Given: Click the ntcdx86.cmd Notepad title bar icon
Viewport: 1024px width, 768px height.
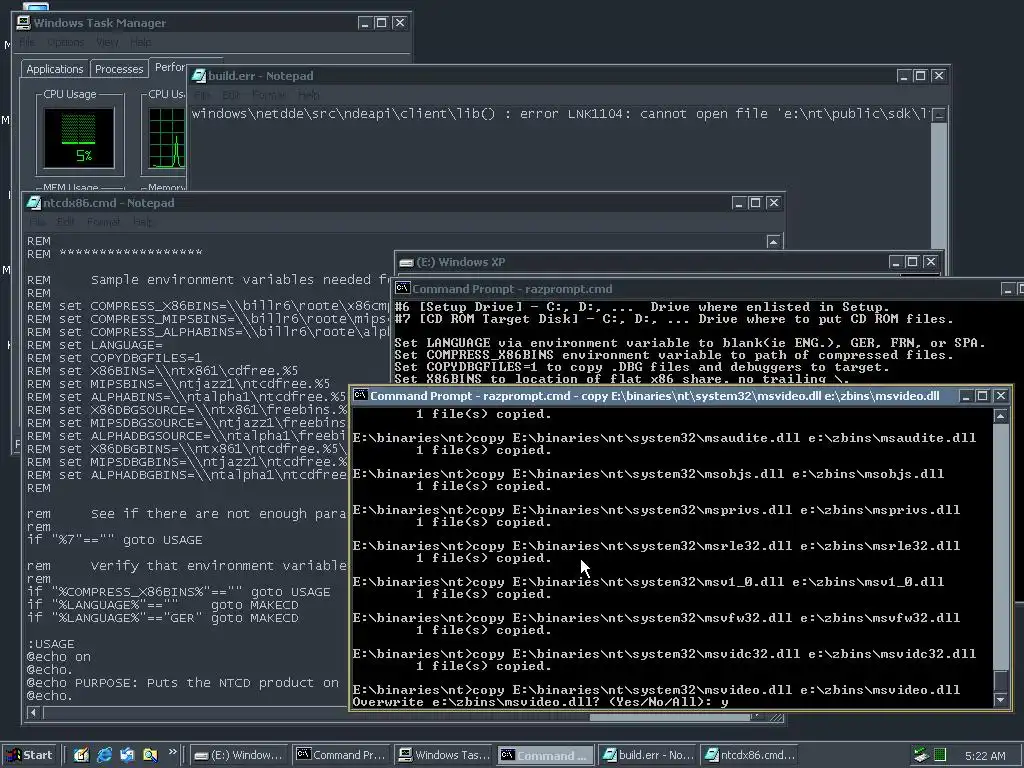Looking at the screenshot, I should click(33, 203).
